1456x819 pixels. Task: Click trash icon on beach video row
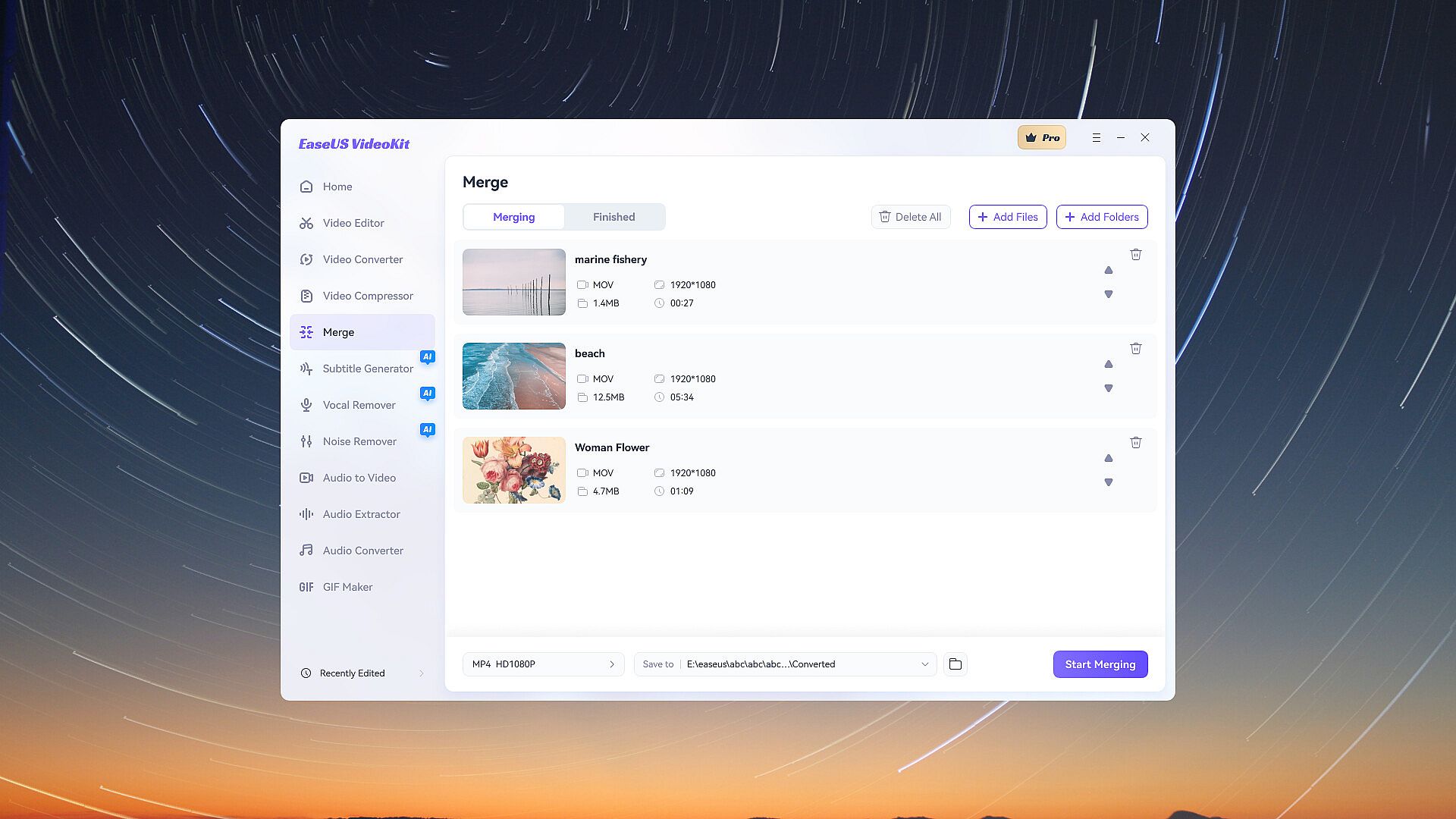tap(1135, 349)
